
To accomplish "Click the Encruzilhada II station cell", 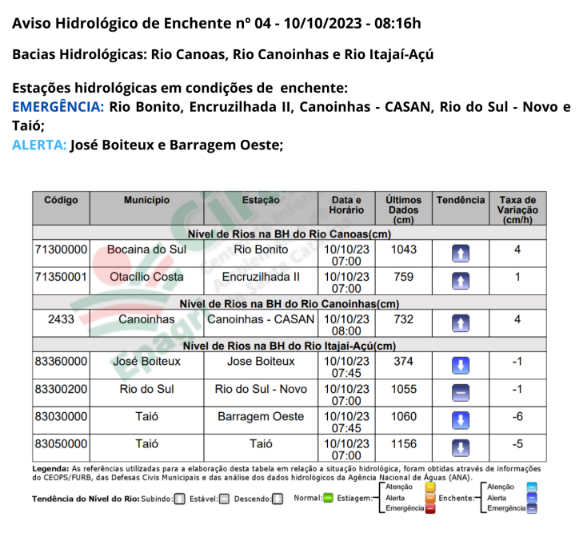I will tap(261, 281).
